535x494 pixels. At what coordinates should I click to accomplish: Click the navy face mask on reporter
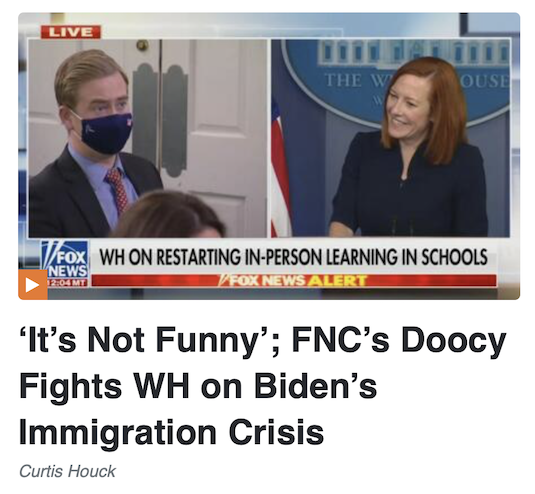coord(104,133)
